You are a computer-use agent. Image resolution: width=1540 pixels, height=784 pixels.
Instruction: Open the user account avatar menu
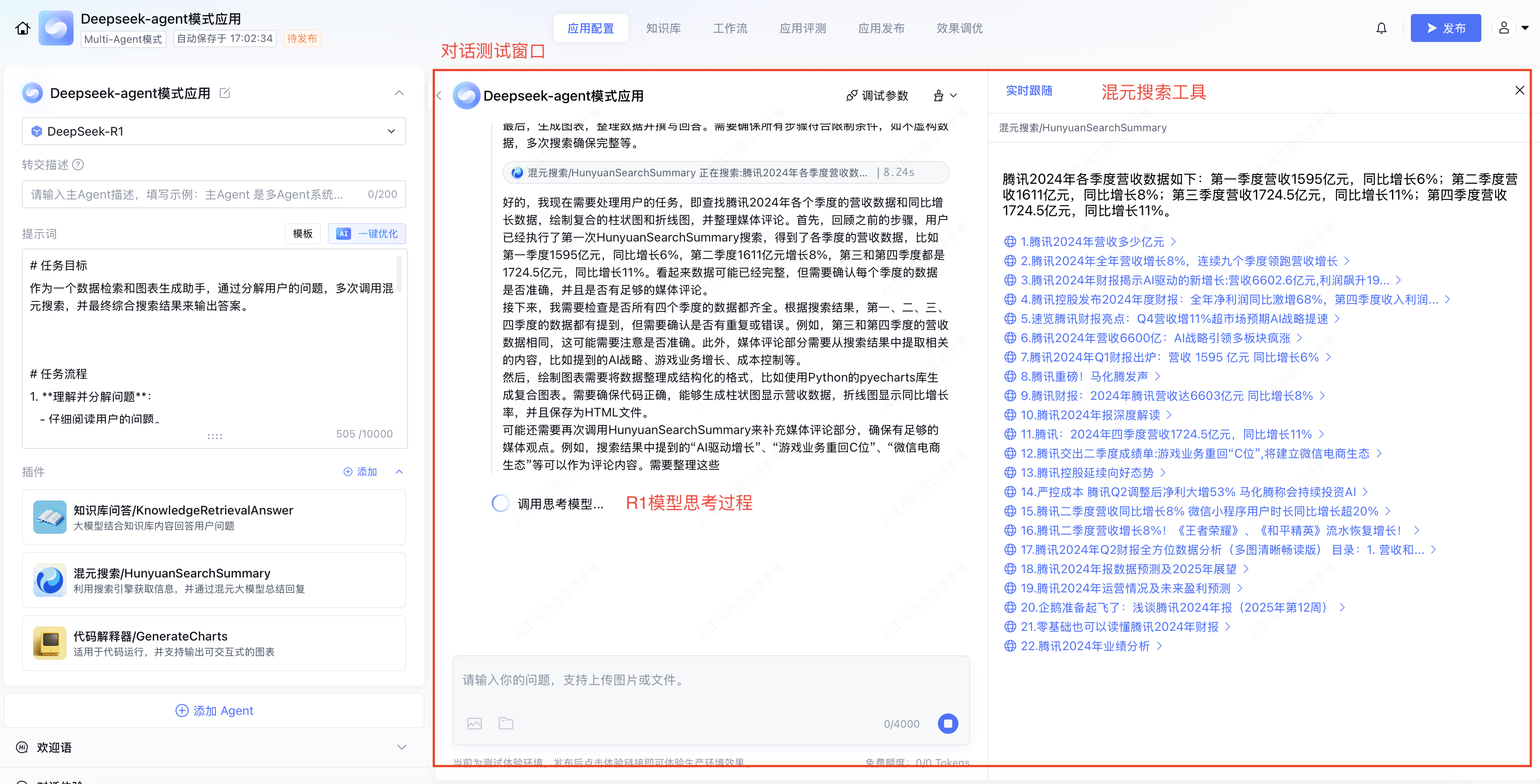click(1504, 28)
